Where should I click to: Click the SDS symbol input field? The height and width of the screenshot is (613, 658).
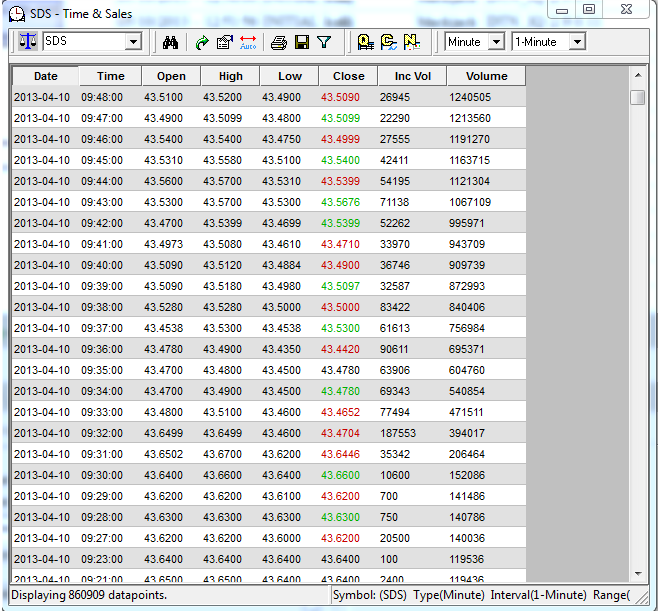click(84, 42)
